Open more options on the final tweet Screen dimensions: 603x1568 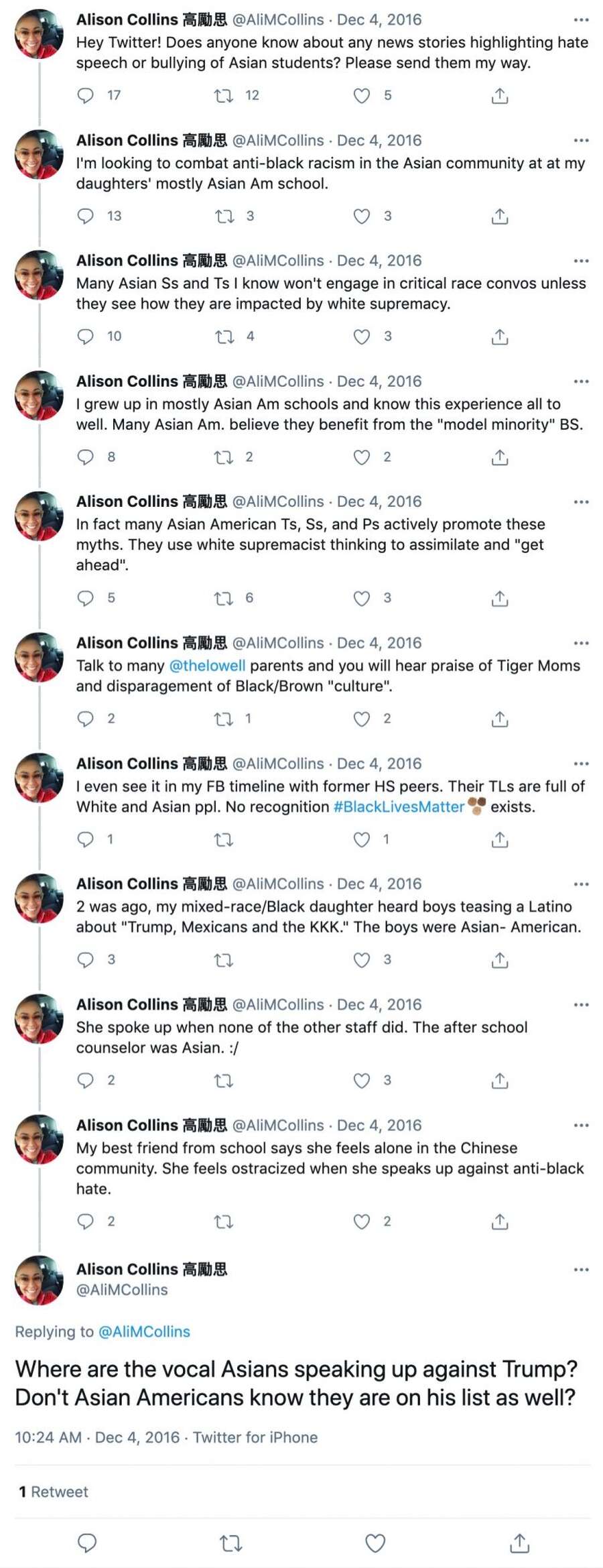pyautogui.click(x=581, y=1270)
